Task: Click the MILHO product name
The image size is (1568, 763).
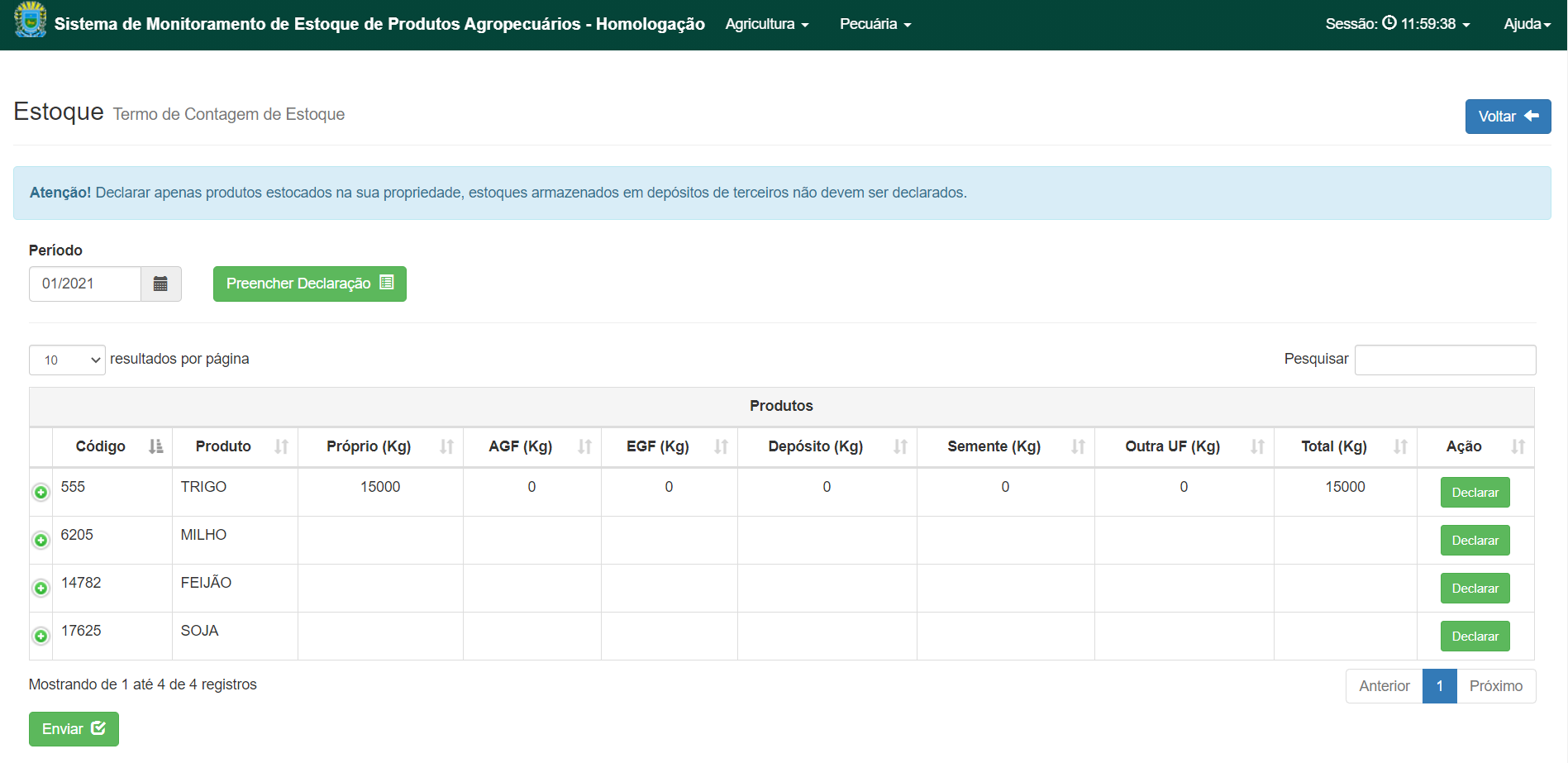Action: 203,535
